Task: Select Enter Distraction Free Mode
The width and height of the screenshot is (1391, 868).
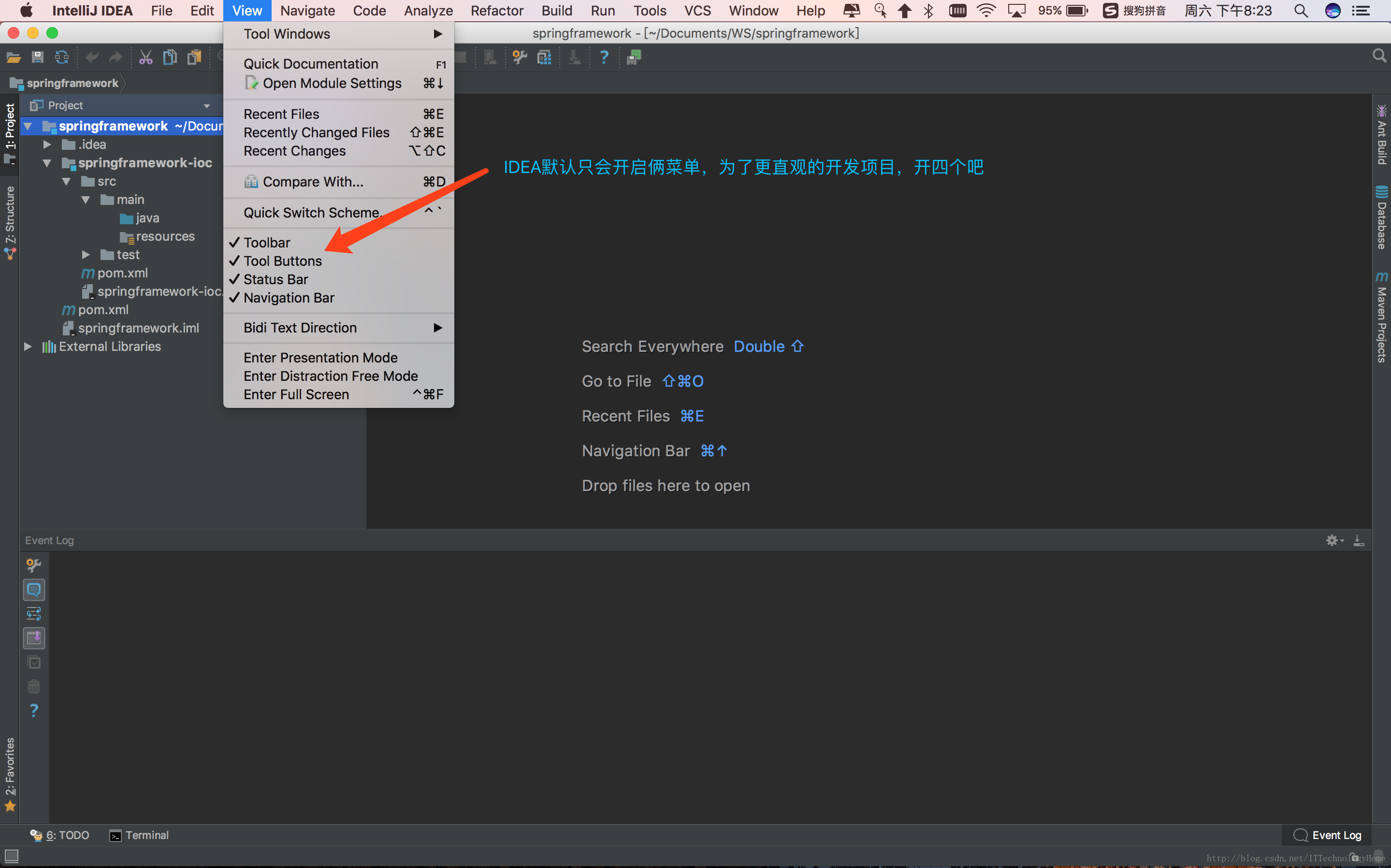Action: coord(339,376)
